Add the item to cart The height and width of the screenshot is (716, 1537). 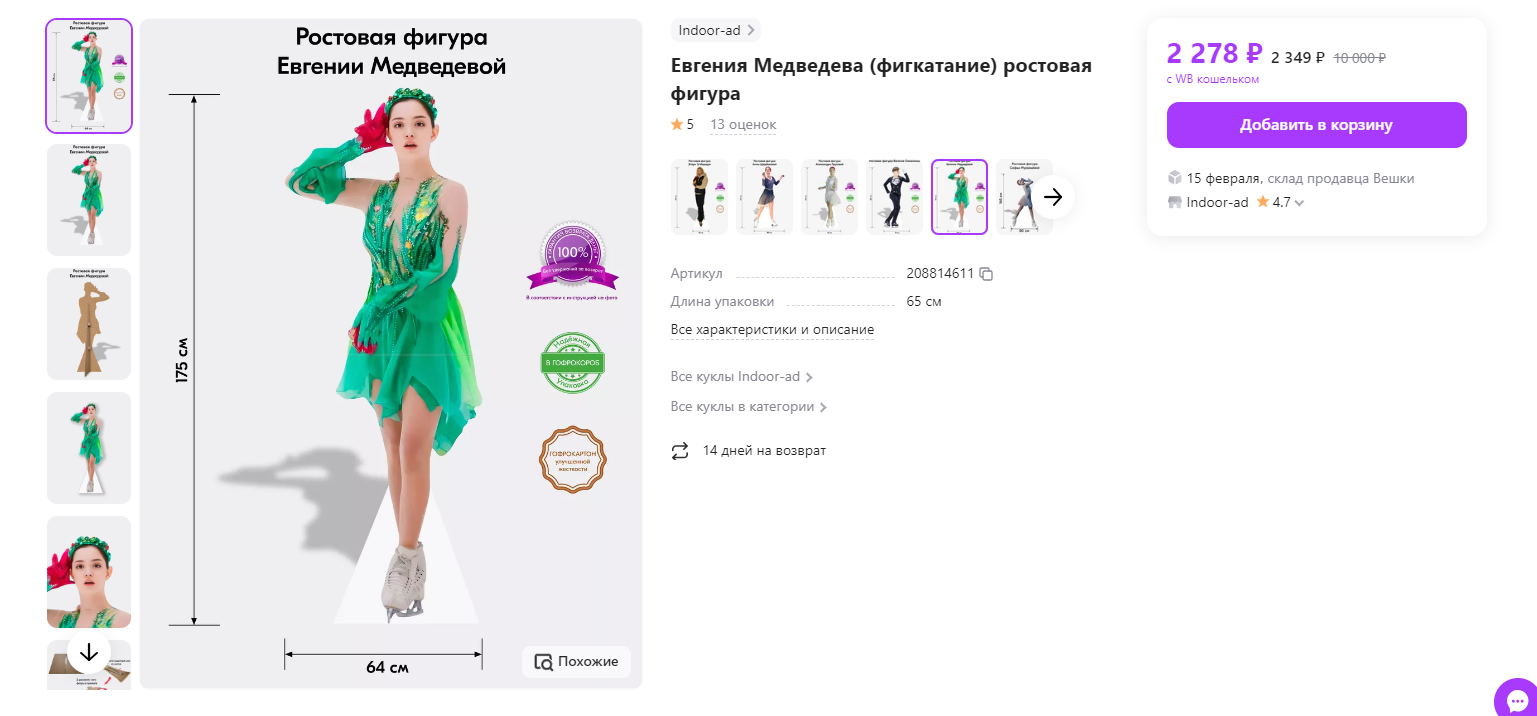click(x=1316, y=125)
